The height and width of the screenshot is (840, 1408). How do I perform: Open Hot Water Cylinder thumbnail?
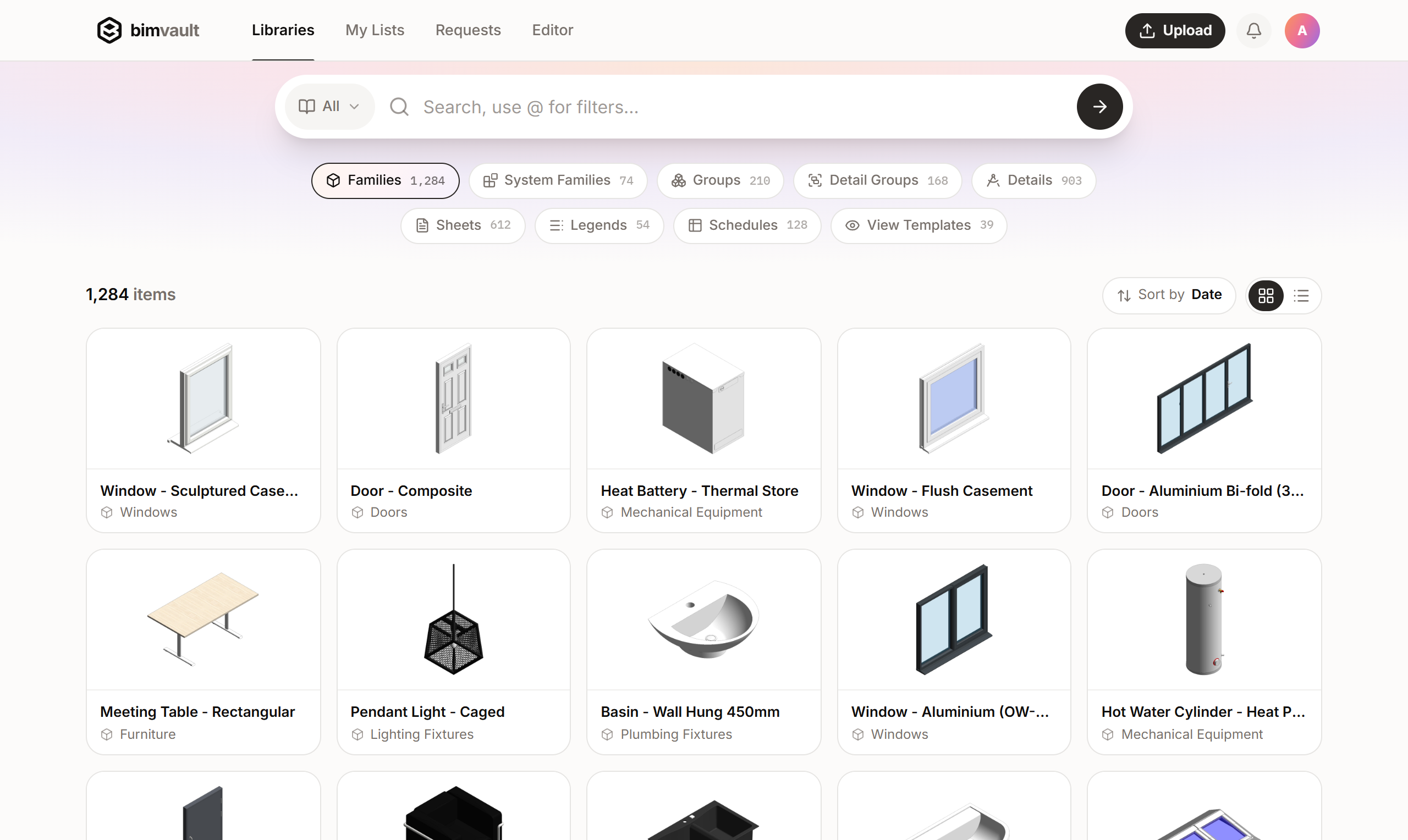[1204, 620]
